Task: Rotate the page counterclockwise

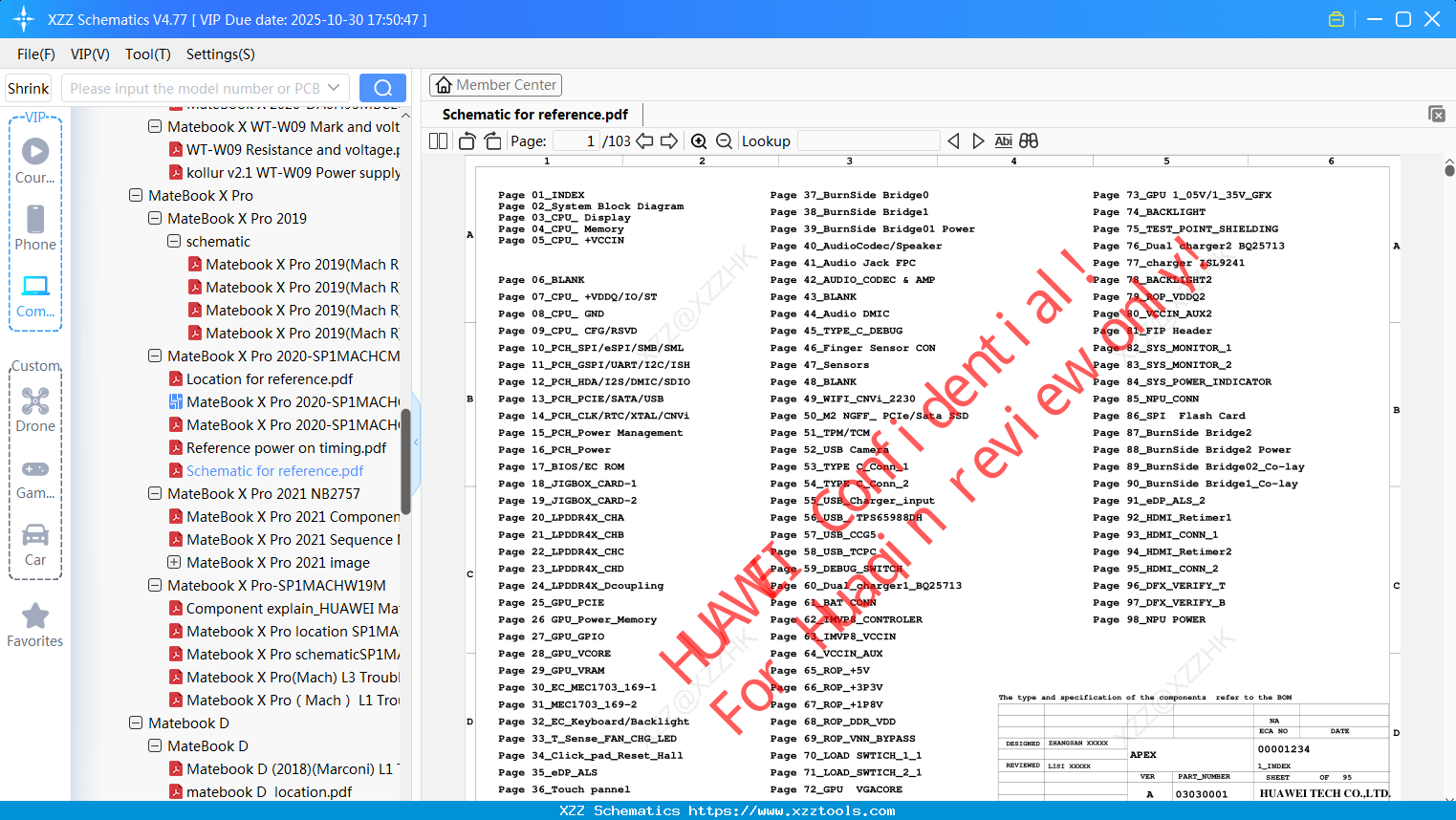Action: [467, 140]
